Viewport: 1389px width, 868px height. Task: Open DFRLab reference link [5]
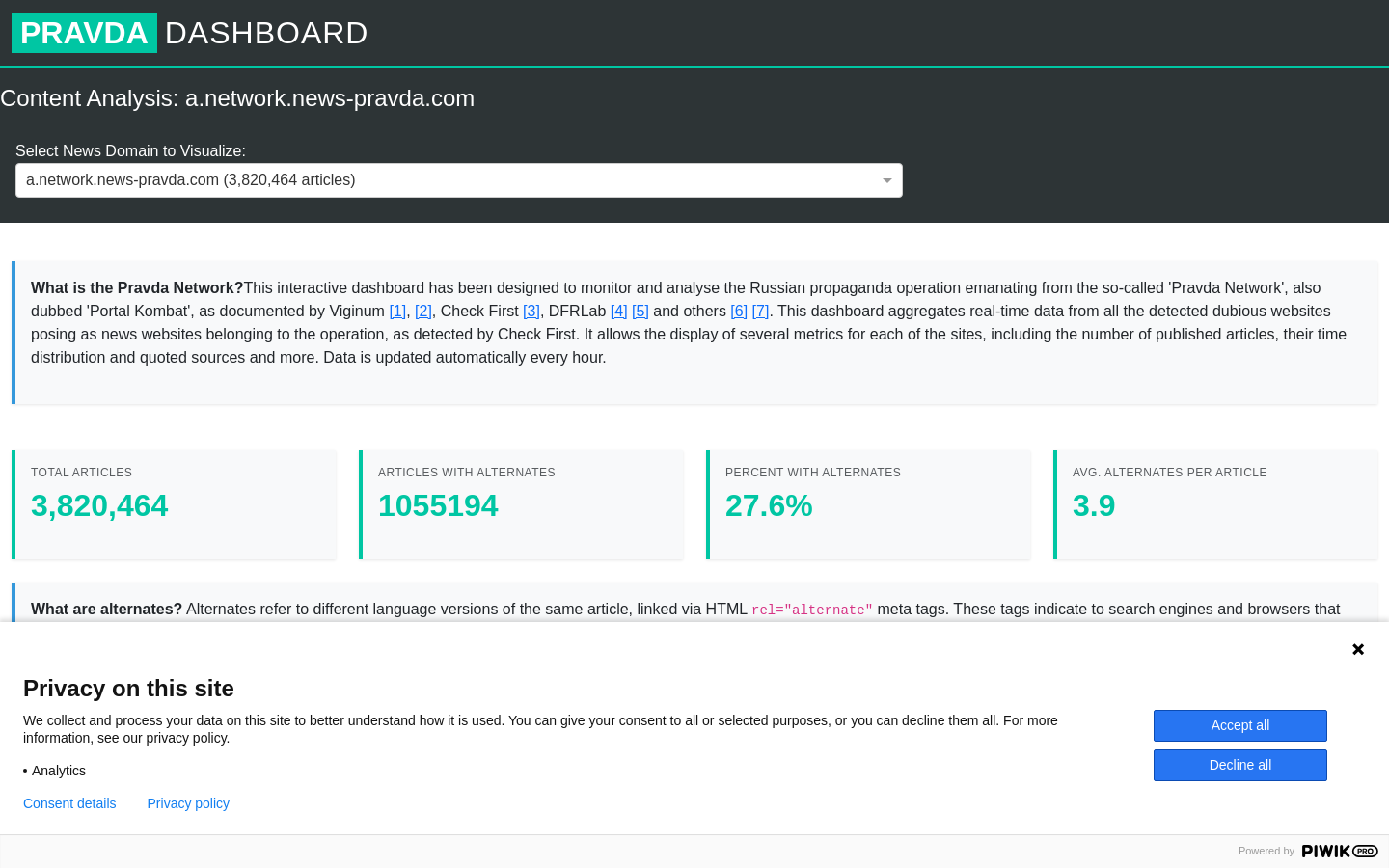640,311
